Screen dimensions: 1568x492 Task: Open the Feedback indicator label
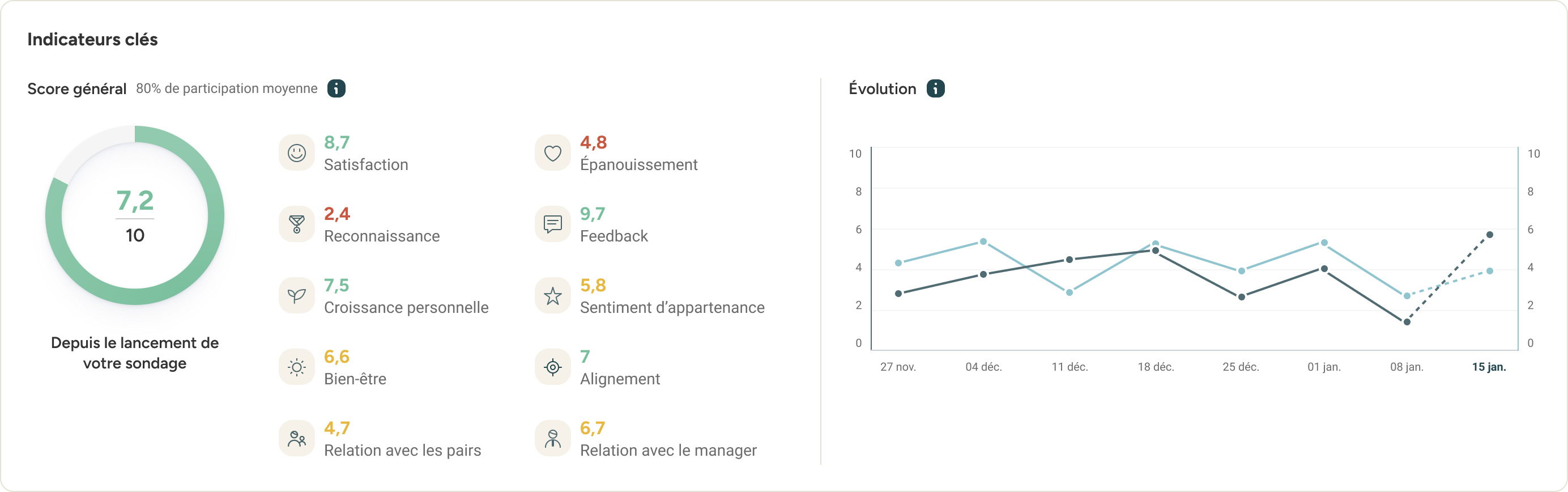pyautogui.click(x=613, y=236)
